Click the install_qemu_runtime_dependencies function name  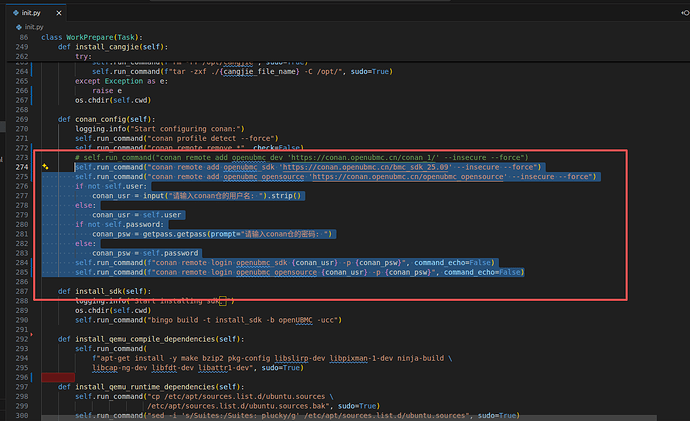[150, 385]
